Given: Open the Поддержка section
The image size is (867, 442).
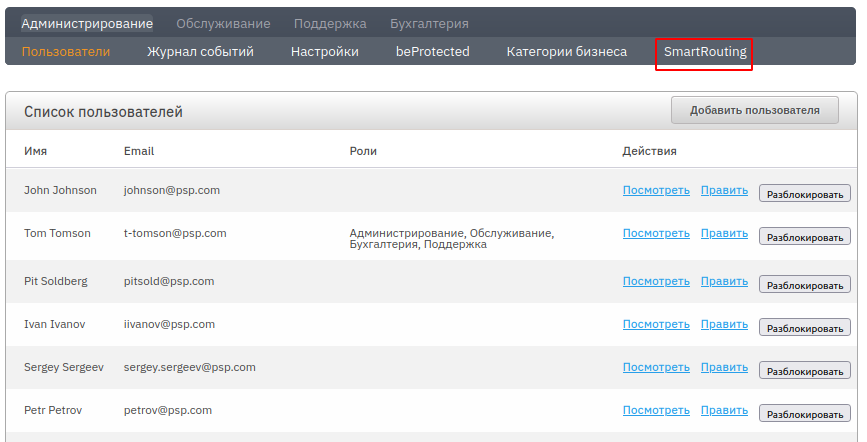Looking at the screenshot, I should click(330, 23).
